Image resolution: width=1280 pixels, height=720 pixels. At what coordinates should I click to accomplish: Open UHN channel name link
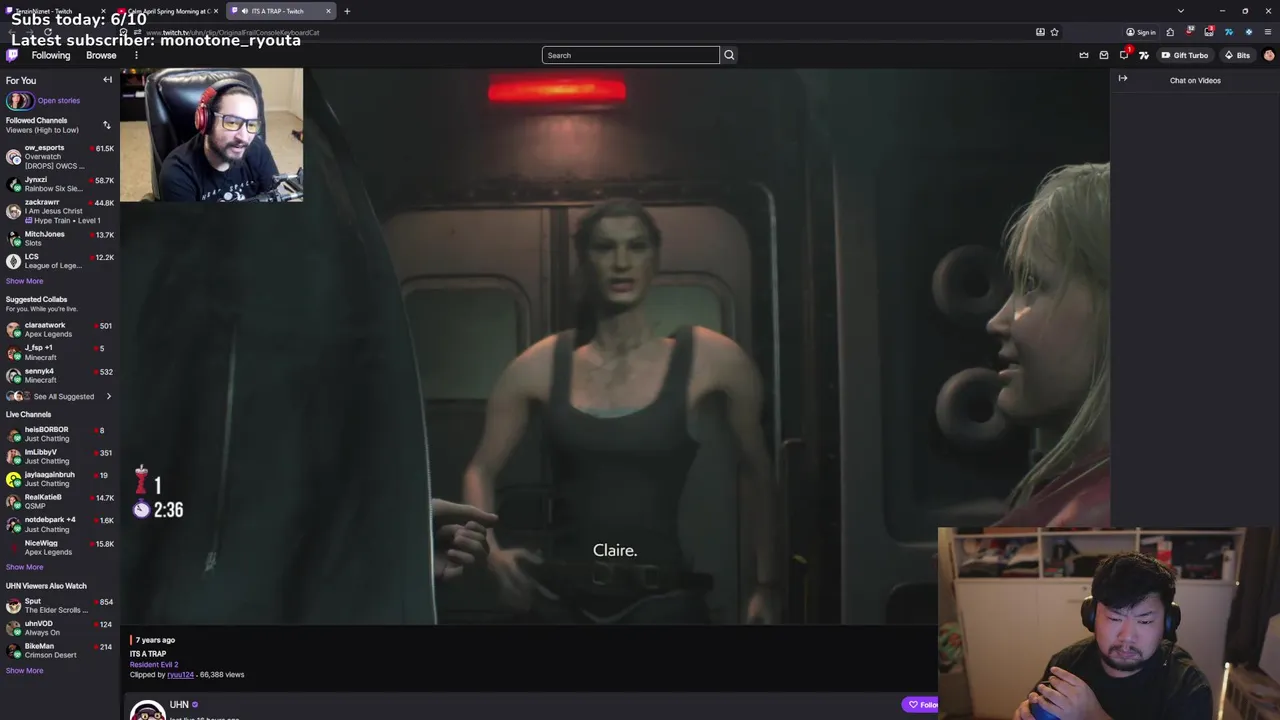click(179, 704)
